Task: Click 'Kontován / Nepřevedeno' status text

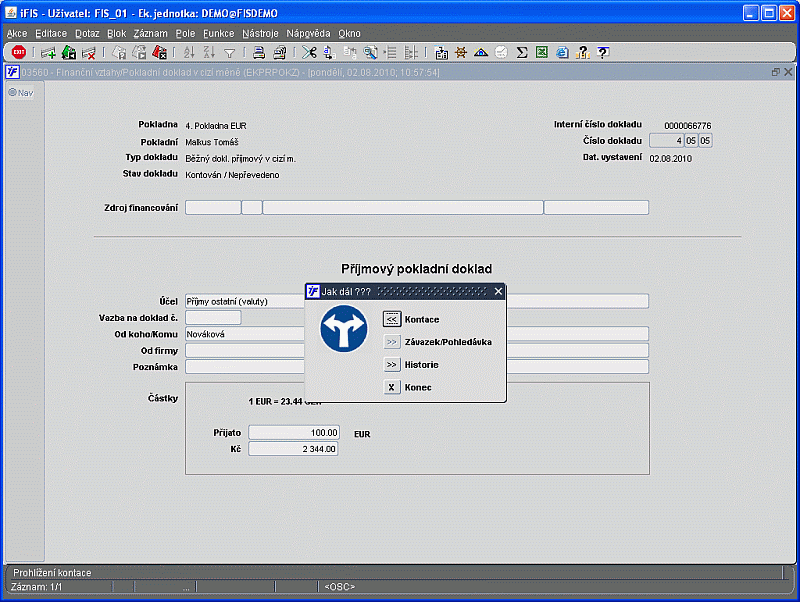Action: click(x=232, y=175)
